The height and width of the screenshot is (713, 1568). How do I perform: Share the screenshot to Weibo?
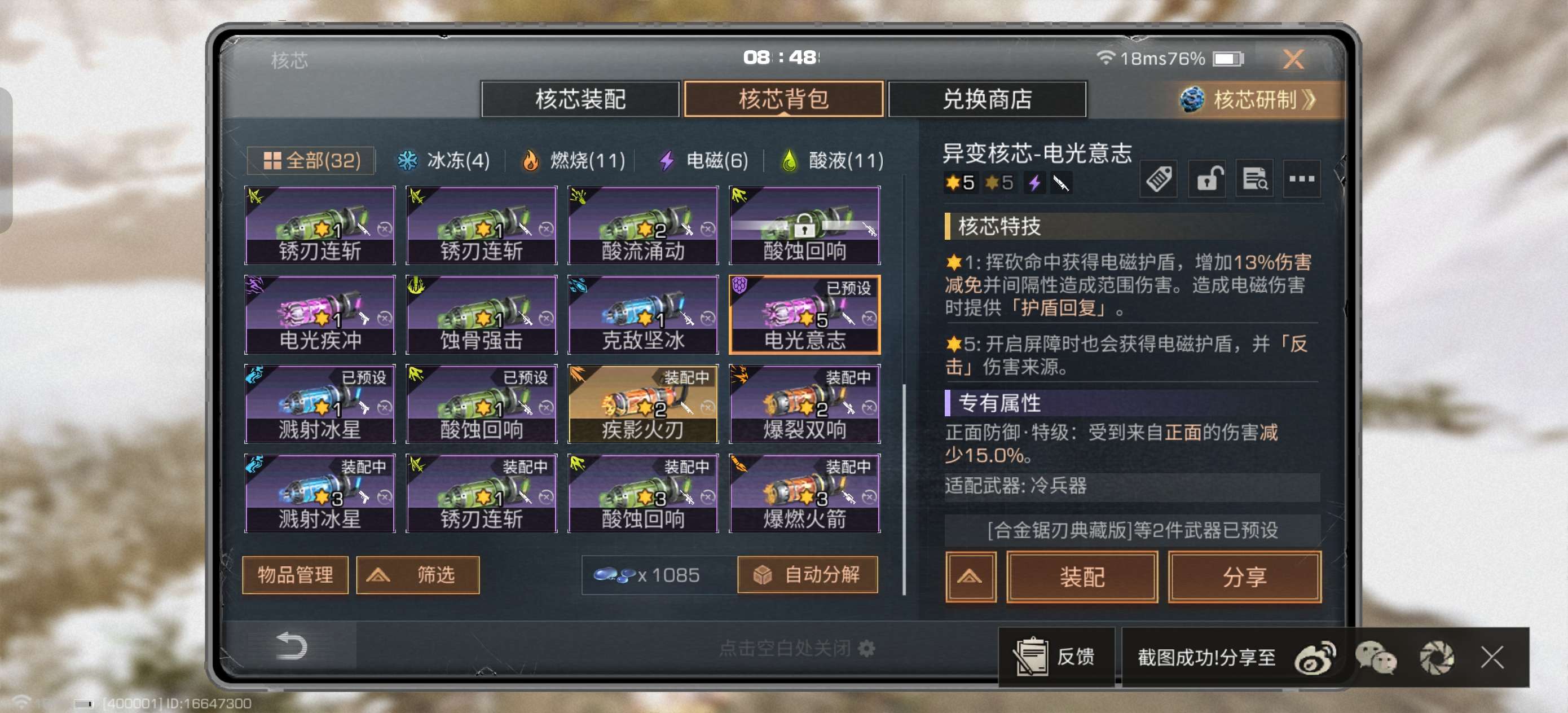[x=1315, y=658]
